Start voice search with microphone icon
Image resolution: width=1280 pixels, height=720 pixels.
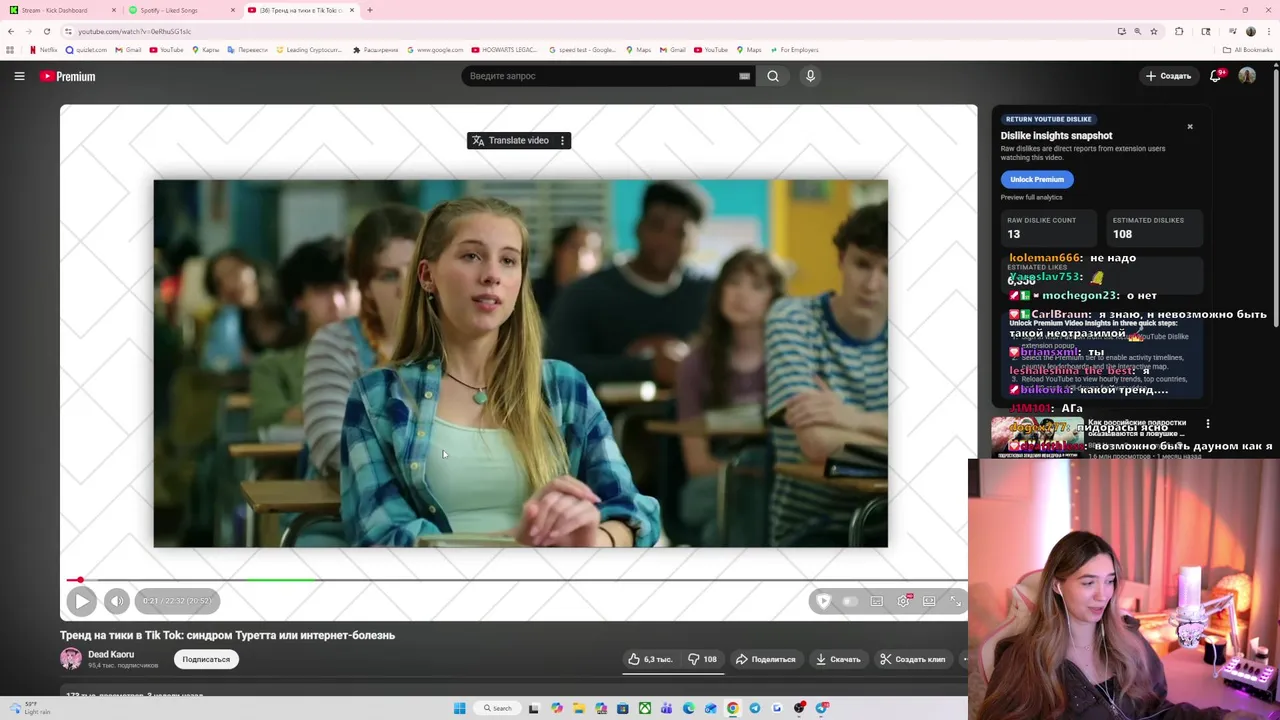pos(810,76)
